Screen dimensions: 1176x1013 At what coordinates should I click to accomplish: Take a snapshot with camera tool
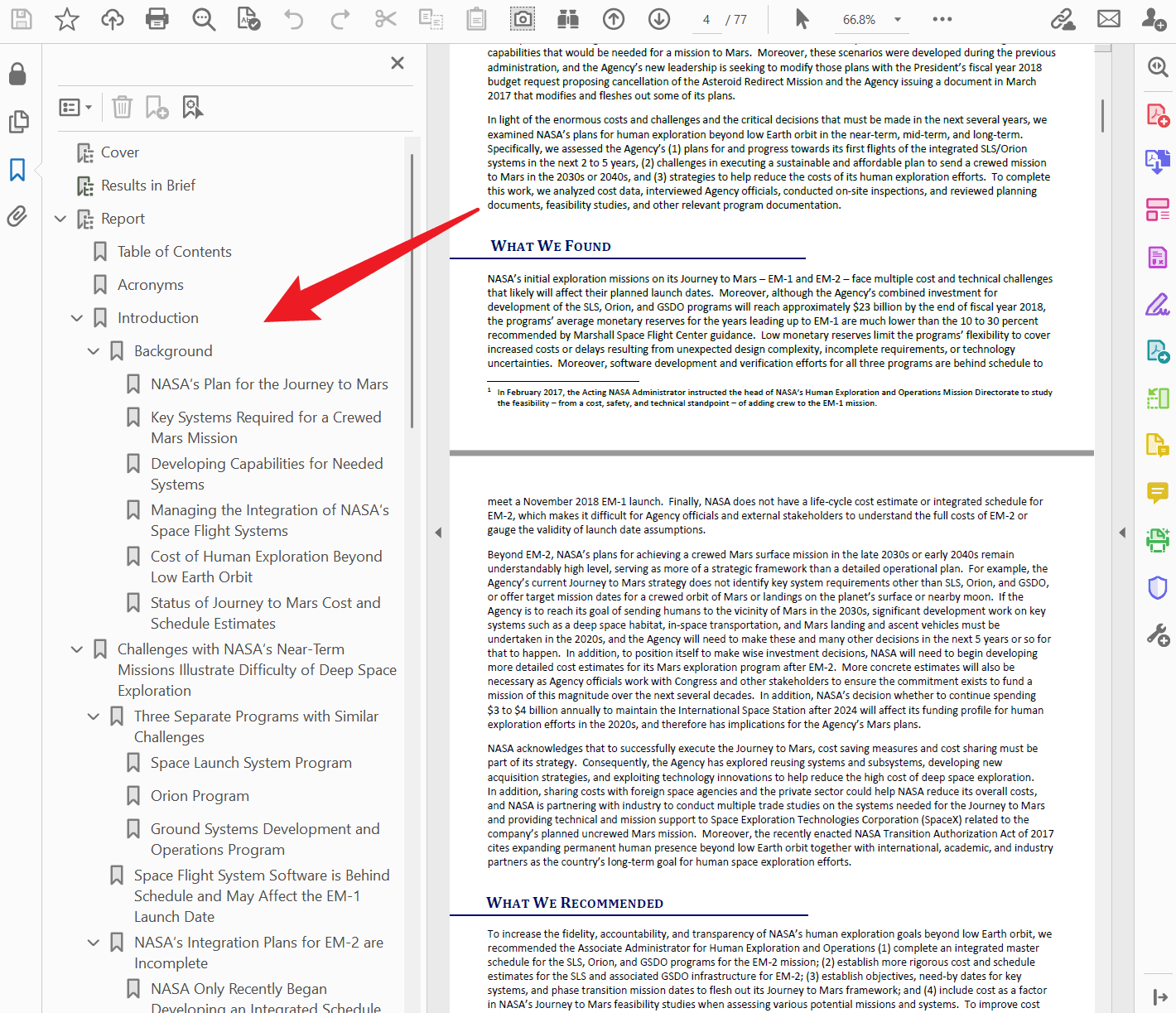click(x=523, y=19)
